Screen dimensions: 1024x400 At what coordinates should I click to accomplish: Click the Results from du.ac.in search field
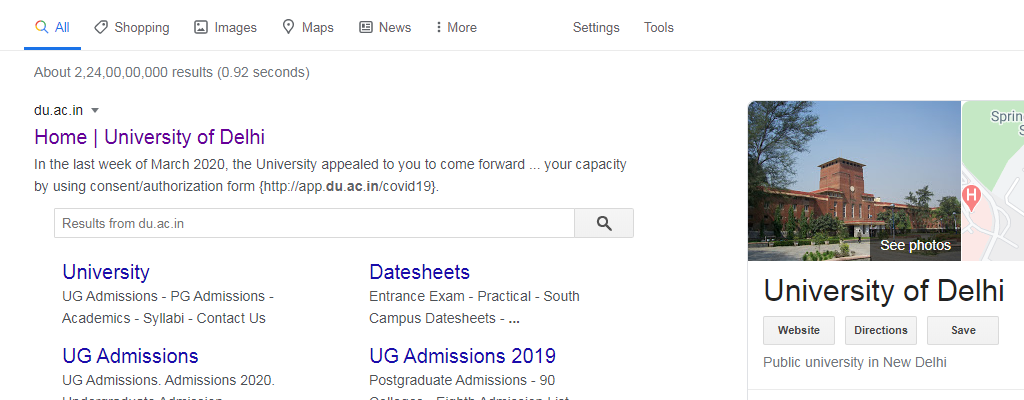coord(314,224)
